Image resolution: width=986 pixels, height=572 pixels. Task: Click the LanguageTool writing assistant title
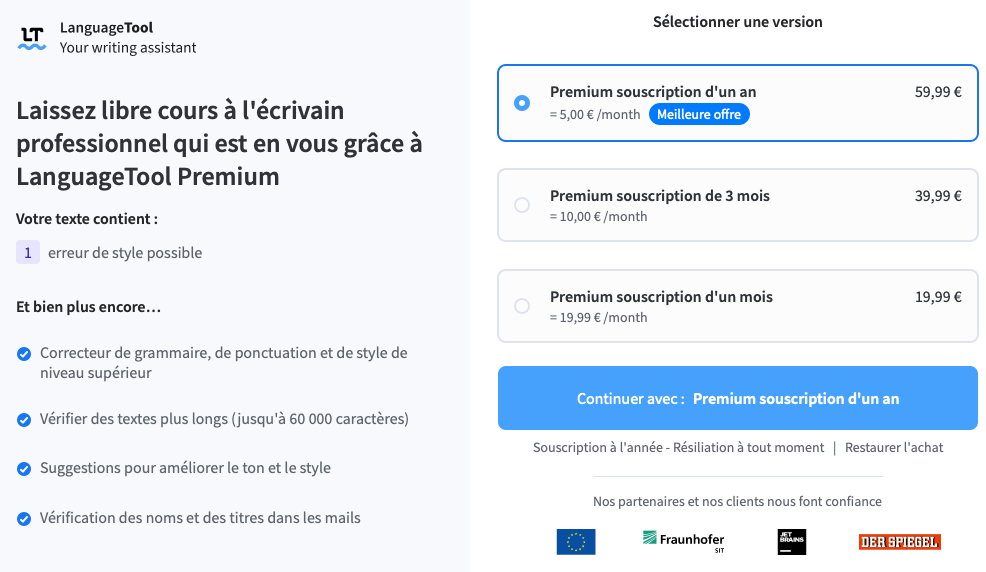point(127,38)
